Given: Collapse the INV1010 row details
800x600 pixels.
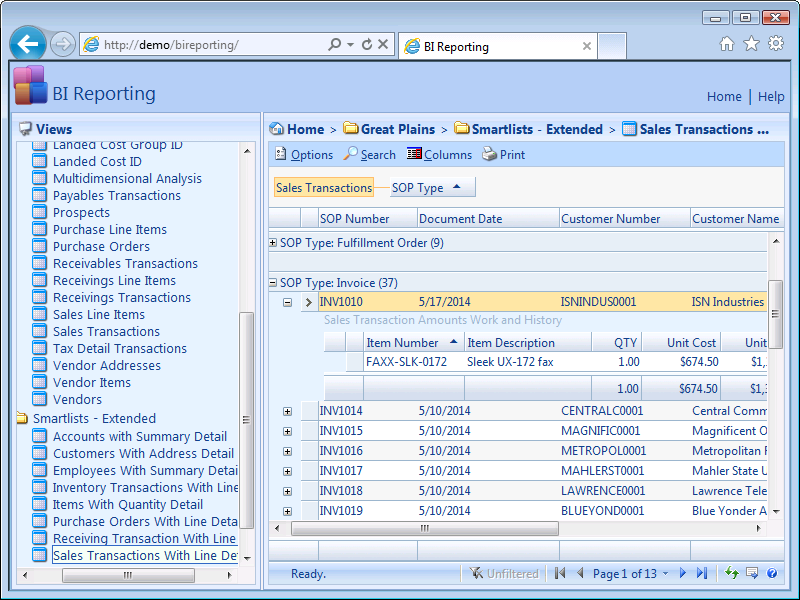Looking at the screenshot, I should [x=287, y=302].
